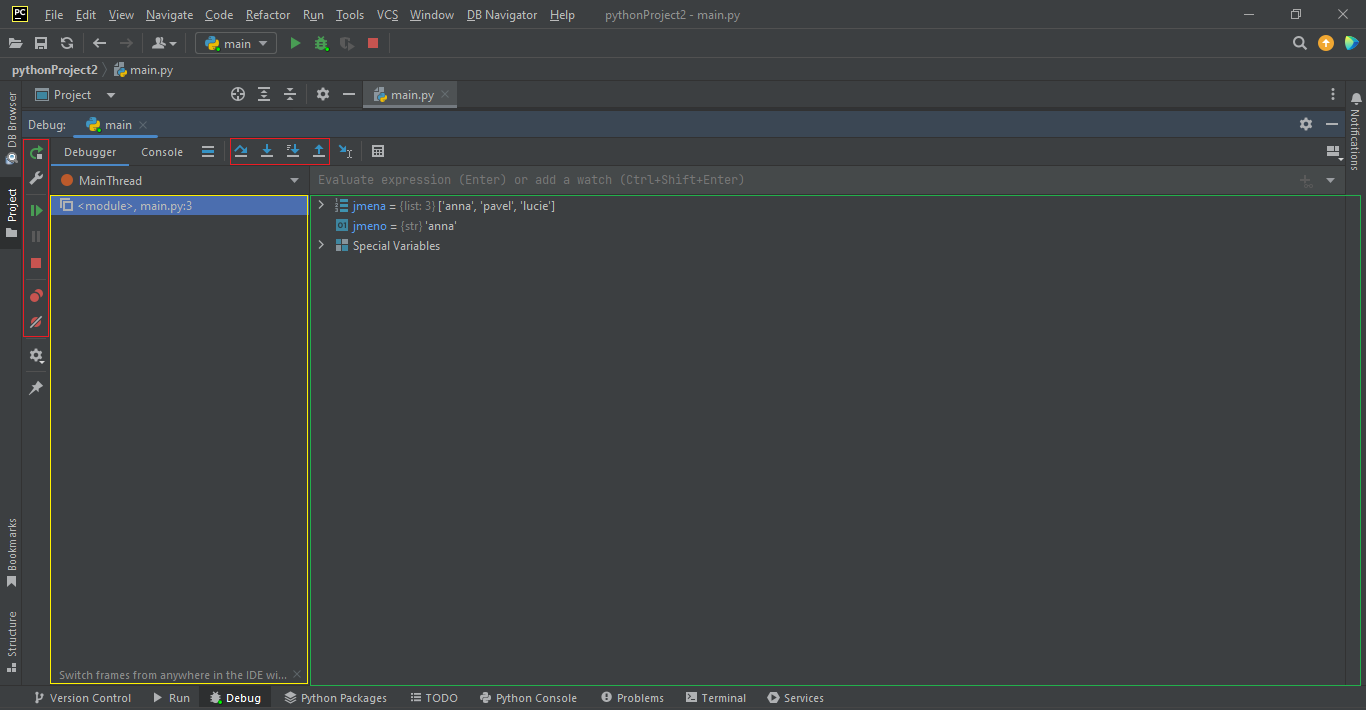Click the Step Out icon
Viewport: 1366px width, 710px height.
point(318,151)
